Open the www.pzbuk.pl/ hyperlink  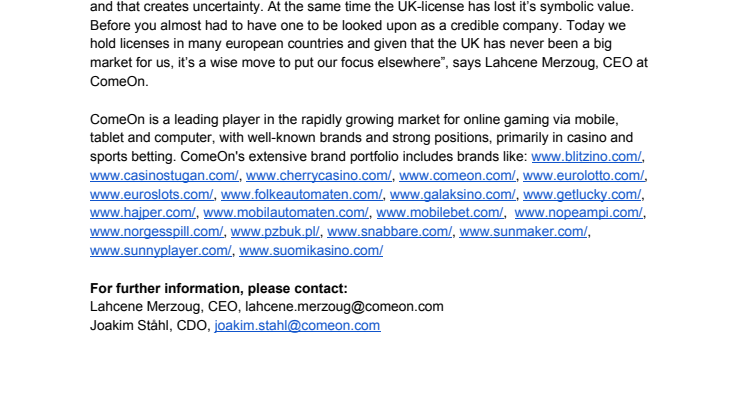(x=275, y=232)
